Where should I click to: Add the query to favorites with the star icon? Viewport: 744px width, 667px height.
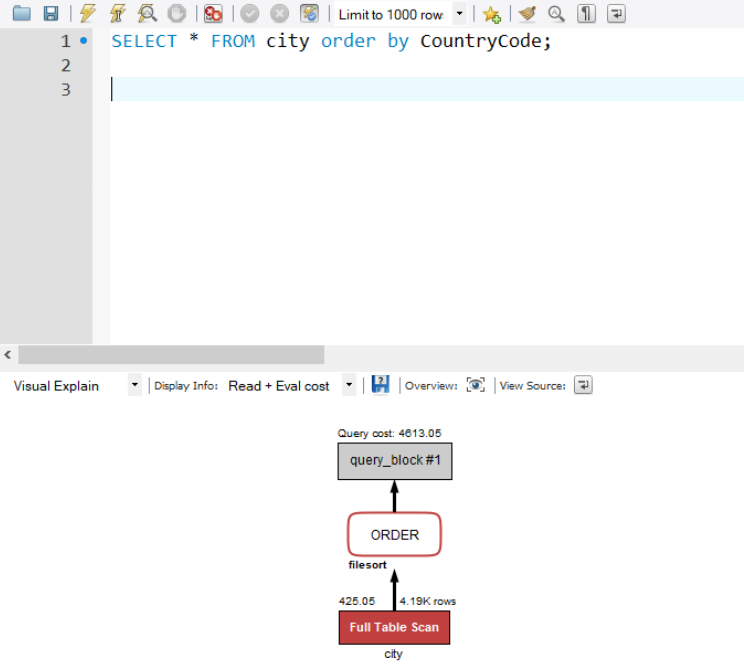[x=491, y=14]
